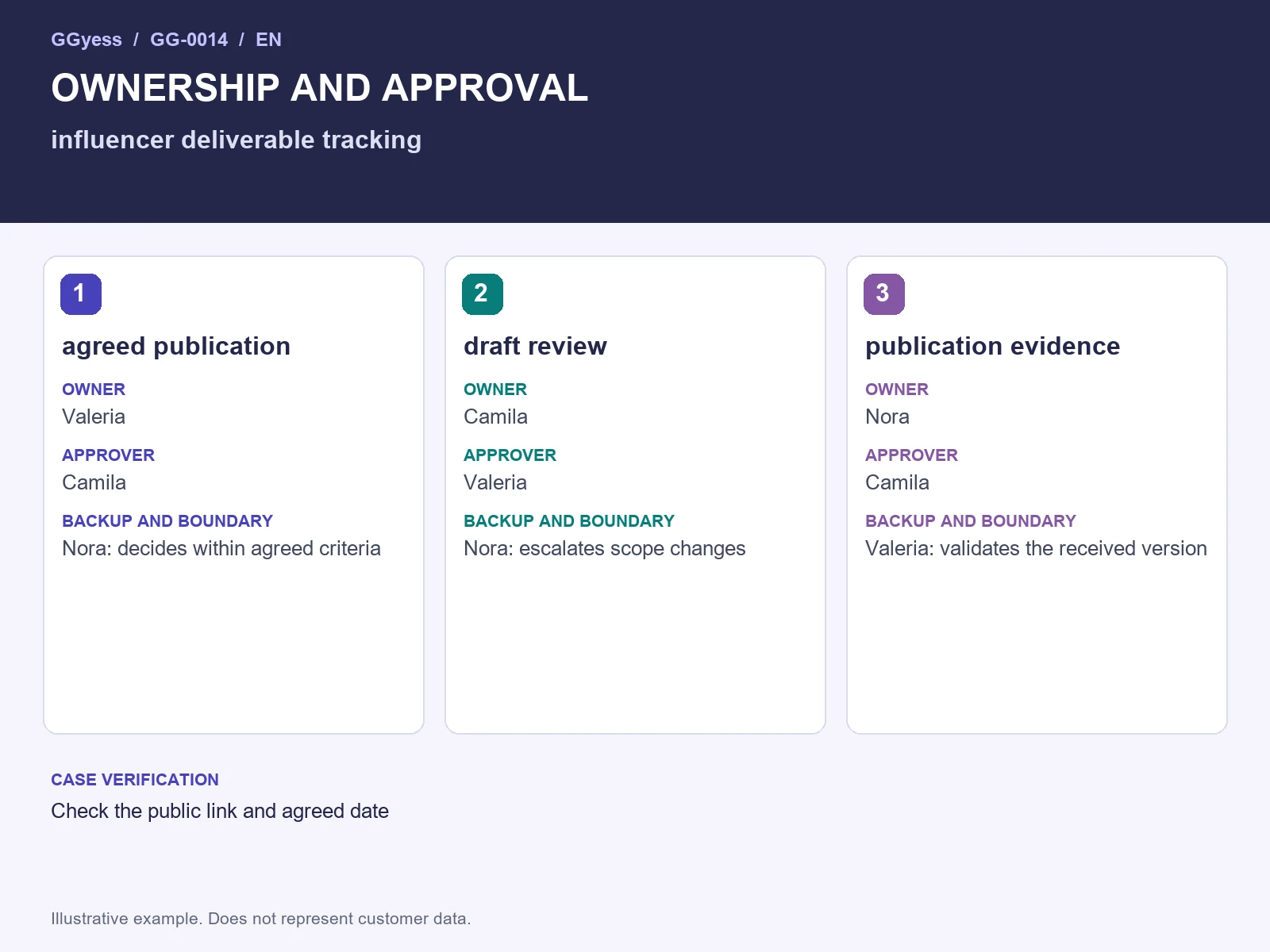Click the "CASE VERIFICATION" section label
Image resolution: width=1270 pixels, height=952 pixels.
tap(135, 780)
